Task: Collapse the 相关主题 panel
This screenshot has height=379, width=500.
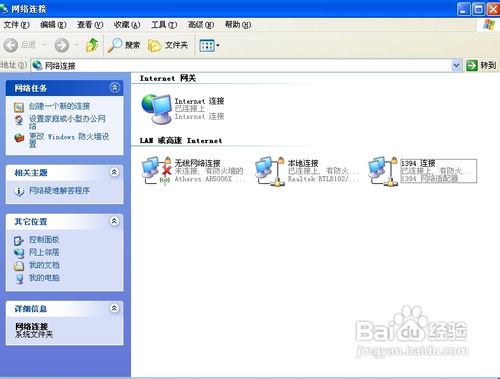Action: [114, 172]
